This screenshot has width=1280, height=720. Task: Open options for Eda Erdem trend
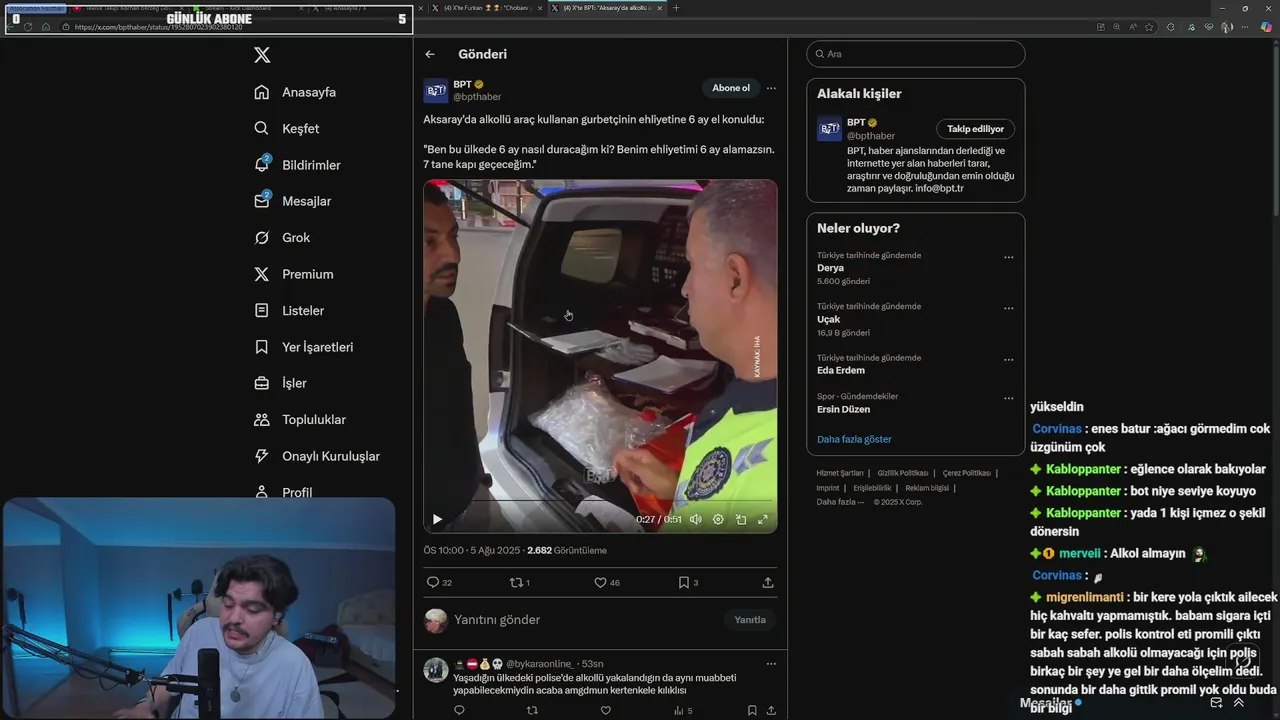tap(1008, 359)
